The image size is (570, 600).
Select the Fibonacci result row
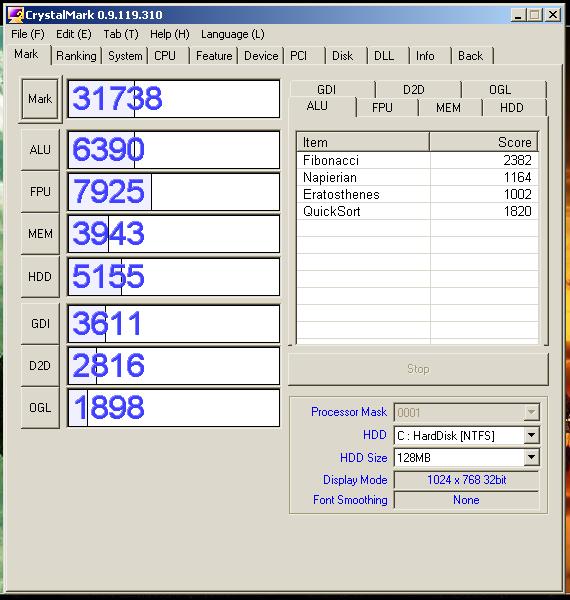tap(418, 160)
